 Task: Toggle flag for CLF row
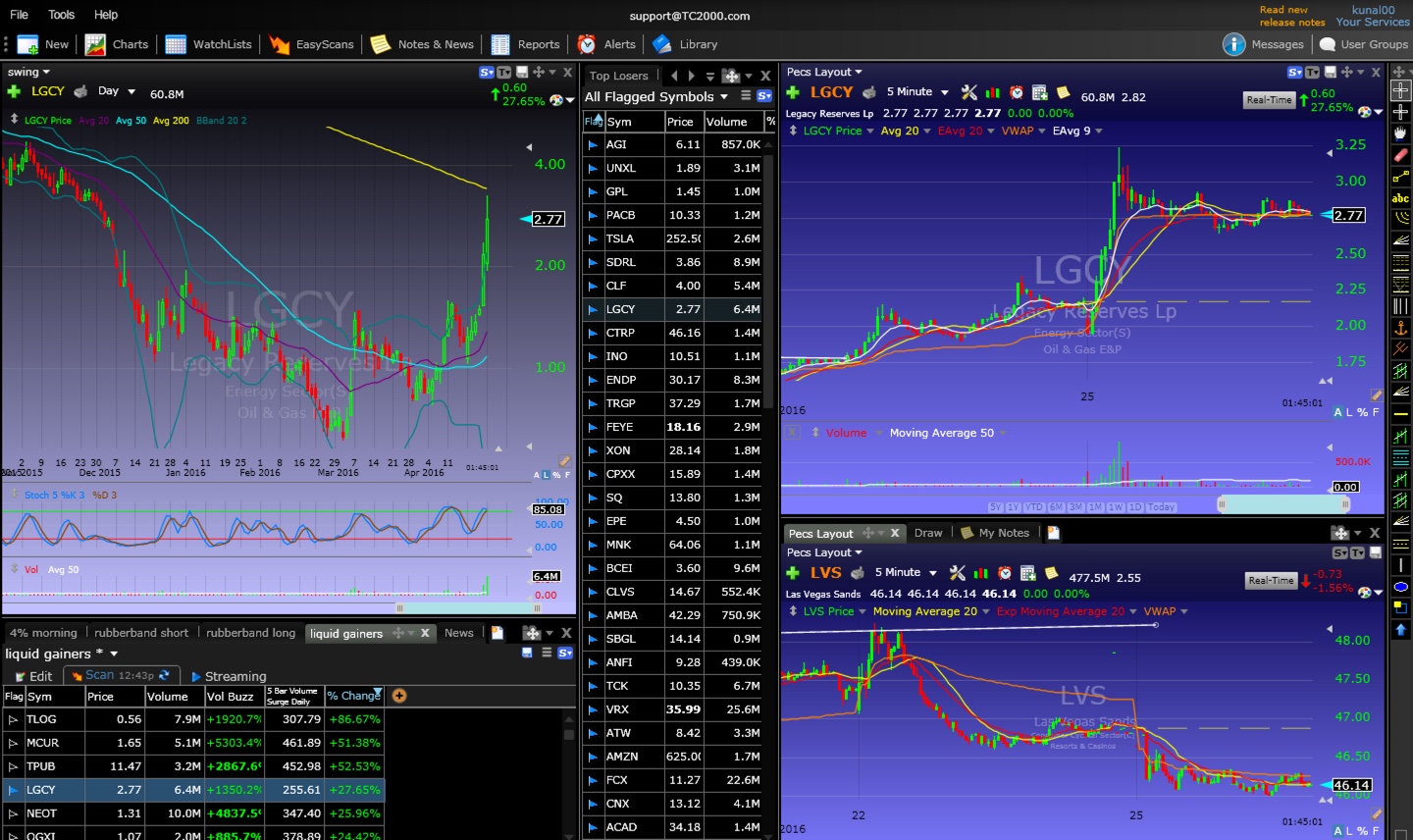[593, 286]
